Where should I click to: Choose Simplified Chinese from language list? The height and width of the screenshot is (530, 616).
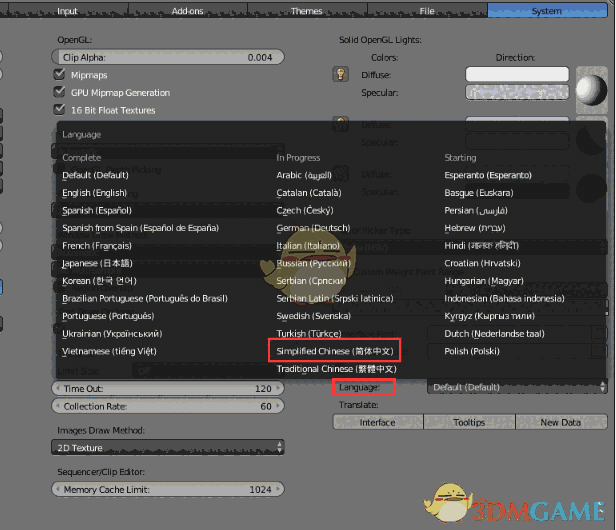click(x=335, y=351)
